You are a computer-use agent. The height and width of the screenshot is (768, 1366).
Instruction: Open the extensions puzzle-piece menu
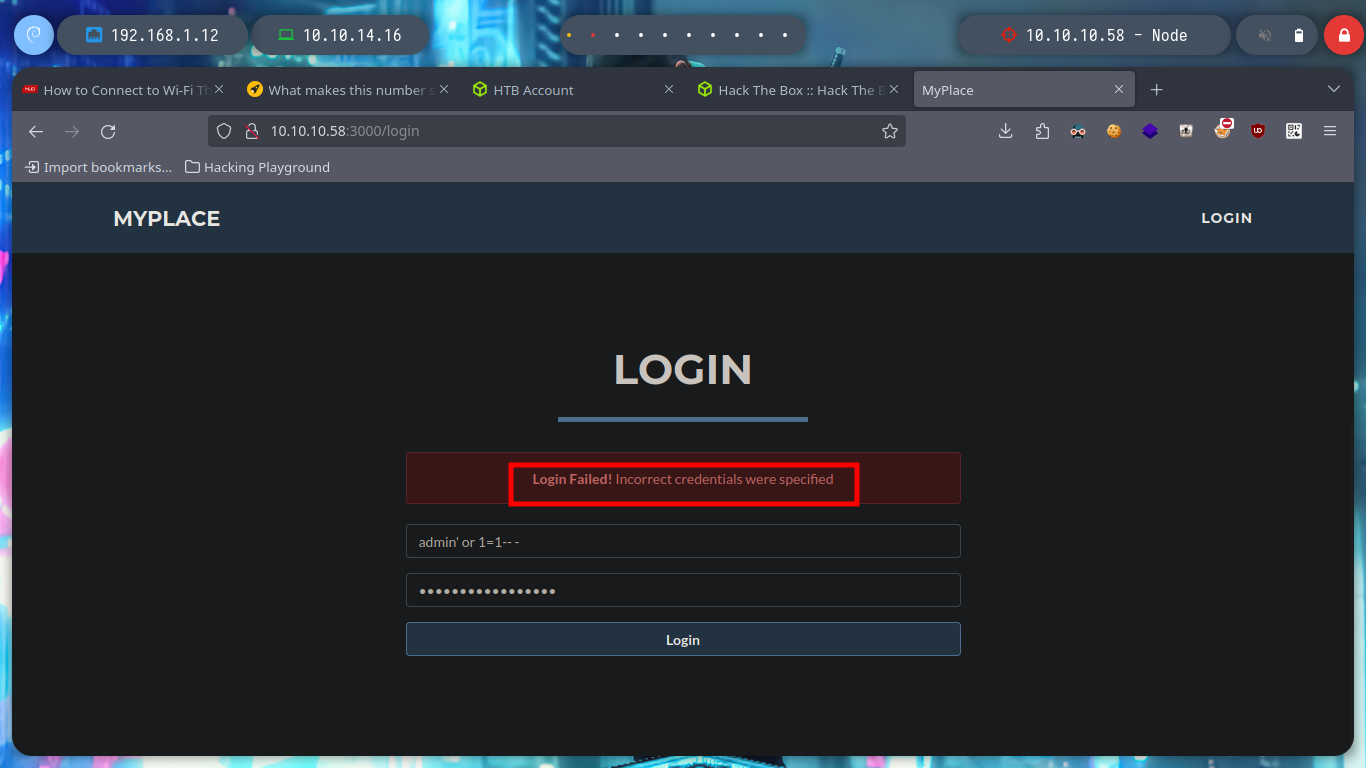(x=1042, y=131)
